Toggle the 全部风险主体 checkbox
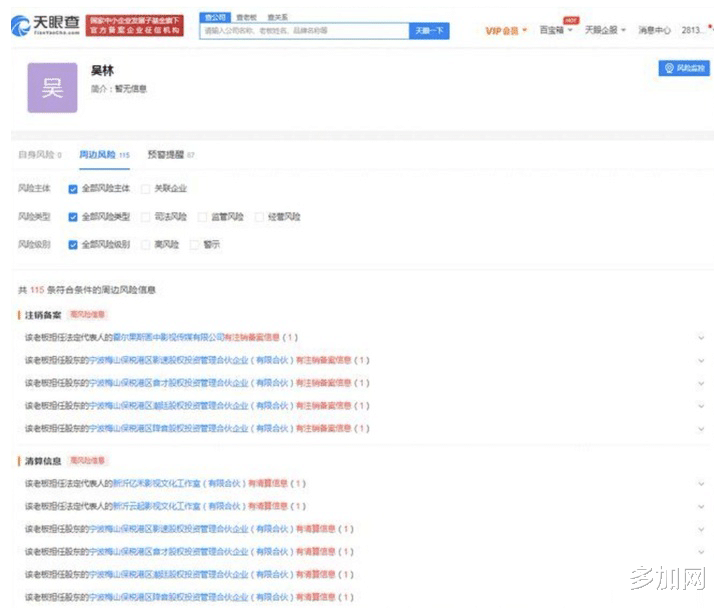 [x=73, y=189]
